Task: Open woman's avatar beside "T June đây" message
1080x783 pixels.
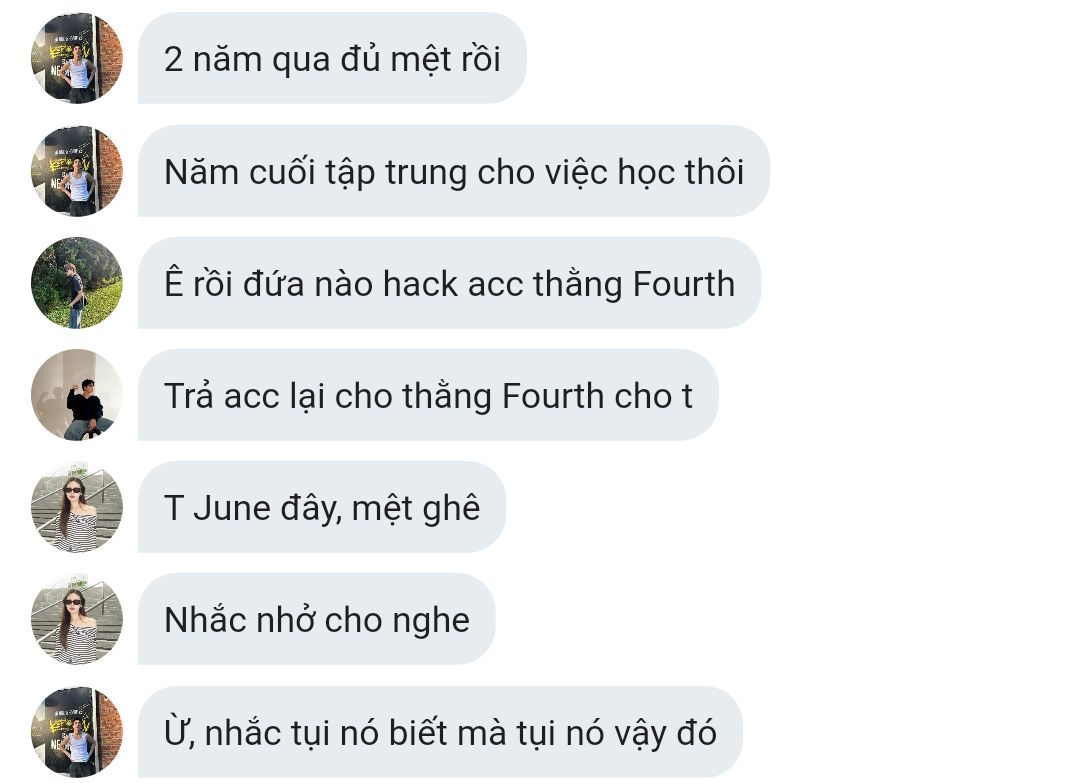Action: 76,508
